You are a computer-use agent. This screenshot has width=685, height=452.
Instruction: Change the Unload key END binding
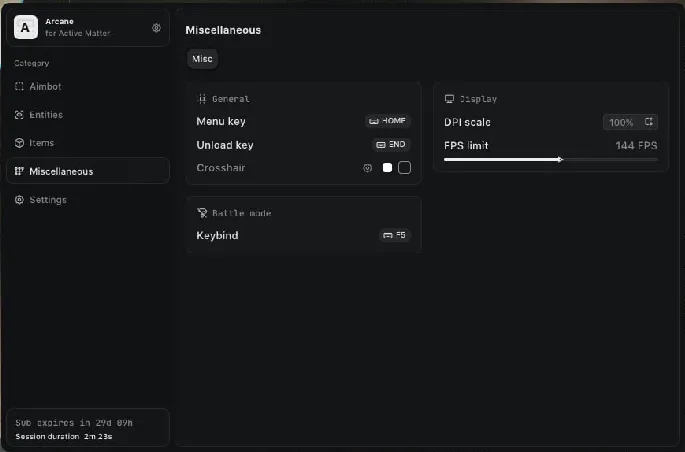(391, 145)
